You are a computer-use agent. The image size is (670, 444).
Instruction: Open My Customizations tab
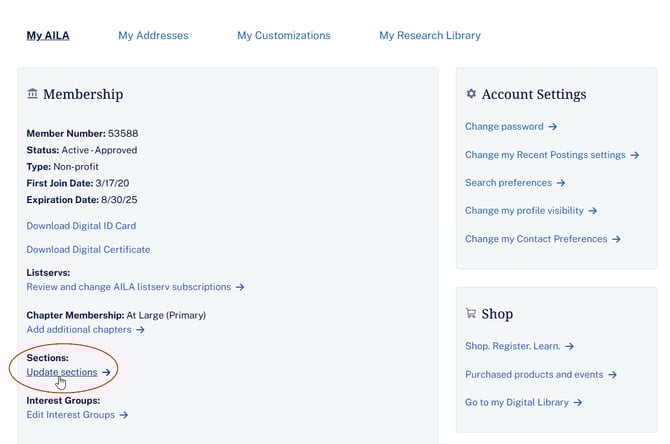point(283,35)
